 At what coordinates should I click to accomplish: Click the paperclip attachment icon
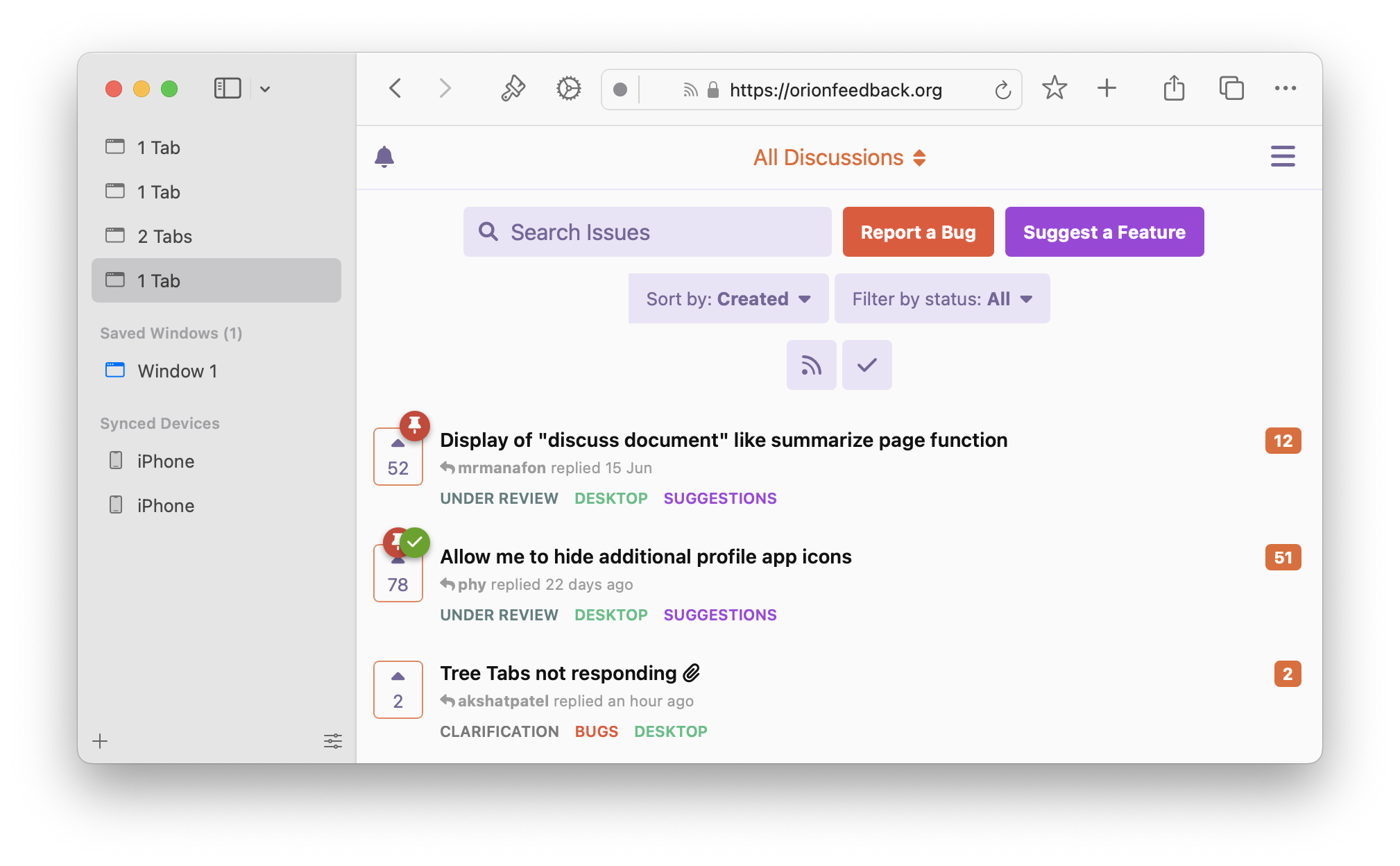691,672
